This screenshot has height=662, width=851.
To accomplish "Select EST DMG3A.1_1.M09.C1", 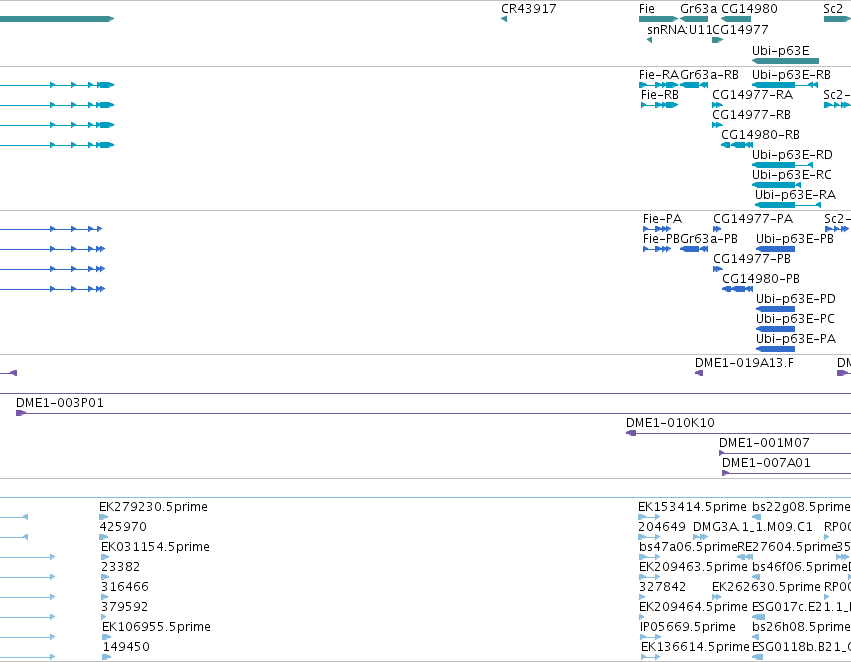I will pos(700,537).
